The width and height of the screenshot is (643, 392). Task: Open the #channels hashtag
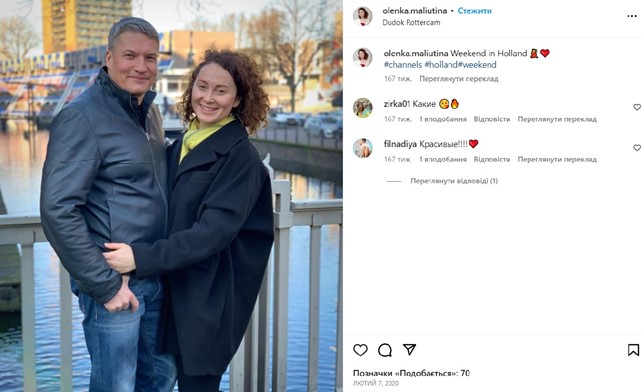403,65
